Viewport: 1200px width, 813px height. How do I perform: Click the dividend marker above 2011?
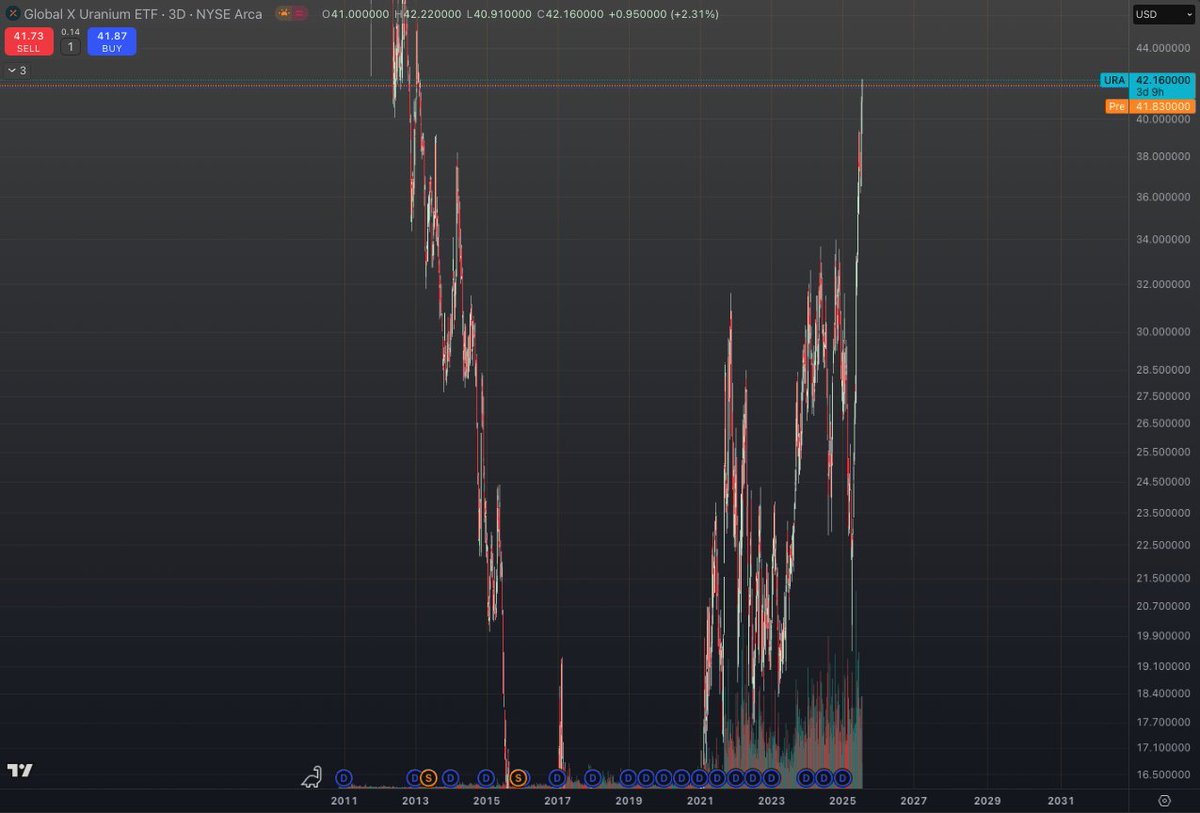pyautogui.click(x=344, y=777)
